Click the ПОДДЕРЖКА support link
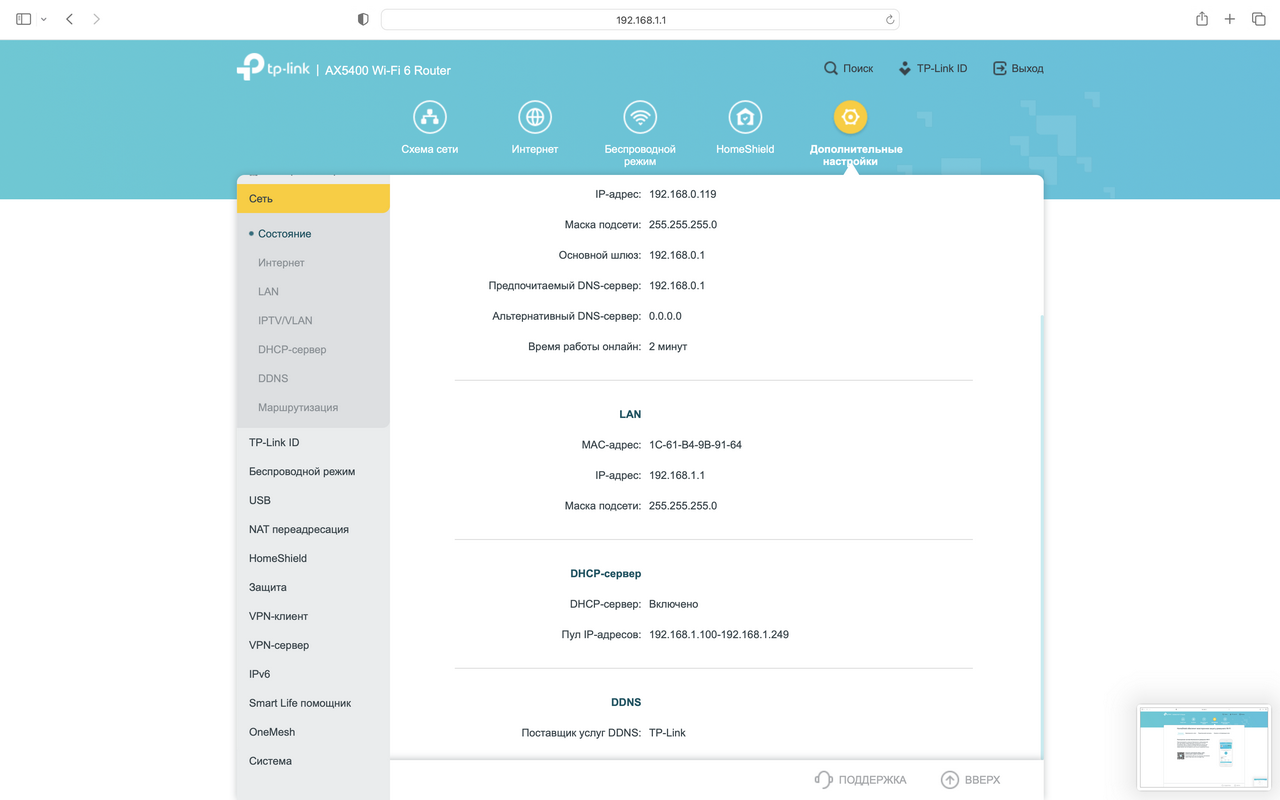 coord(860,780)
